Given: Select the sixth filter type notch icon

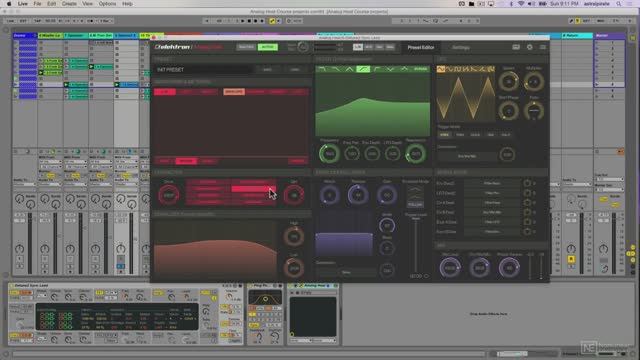Looking at the screenshot, I should point(391,69).
